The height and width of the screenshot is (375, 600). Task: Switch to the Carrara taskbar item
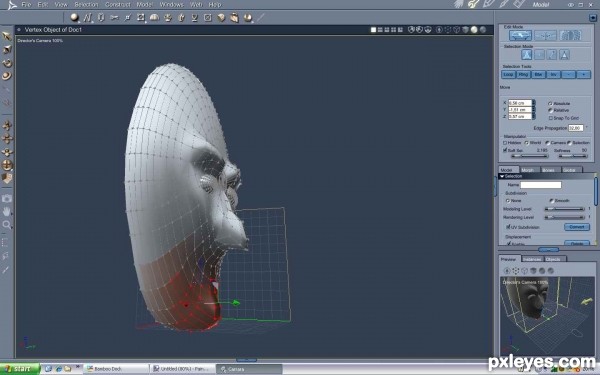[249, 369]
